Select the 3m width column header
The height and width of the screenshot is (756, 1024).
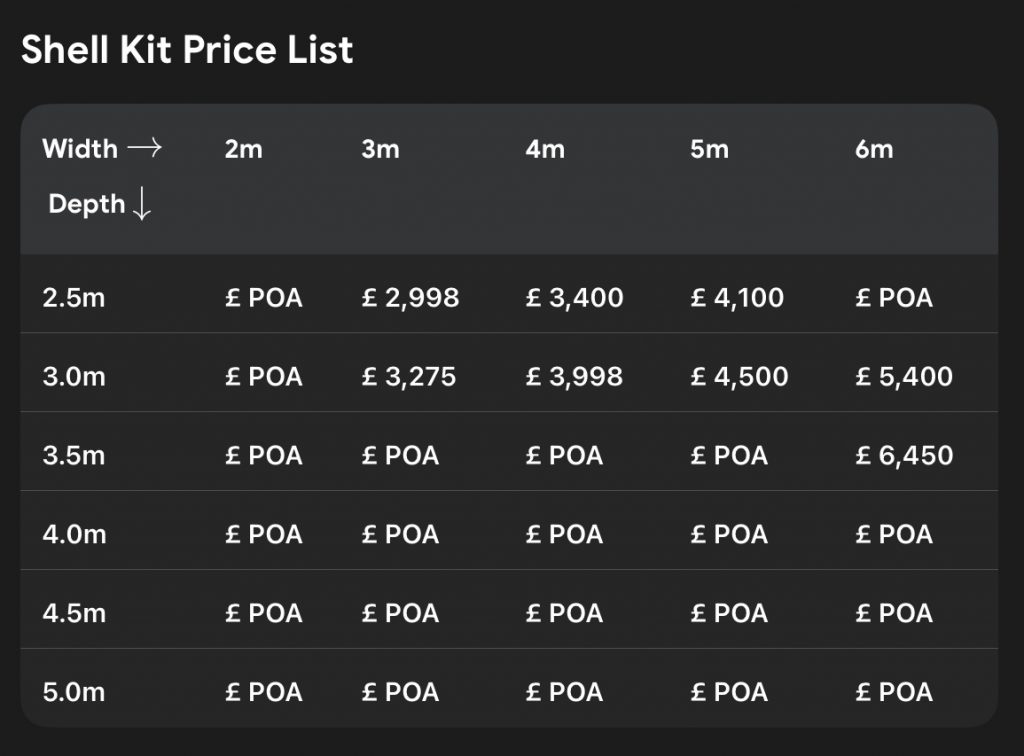380,149
